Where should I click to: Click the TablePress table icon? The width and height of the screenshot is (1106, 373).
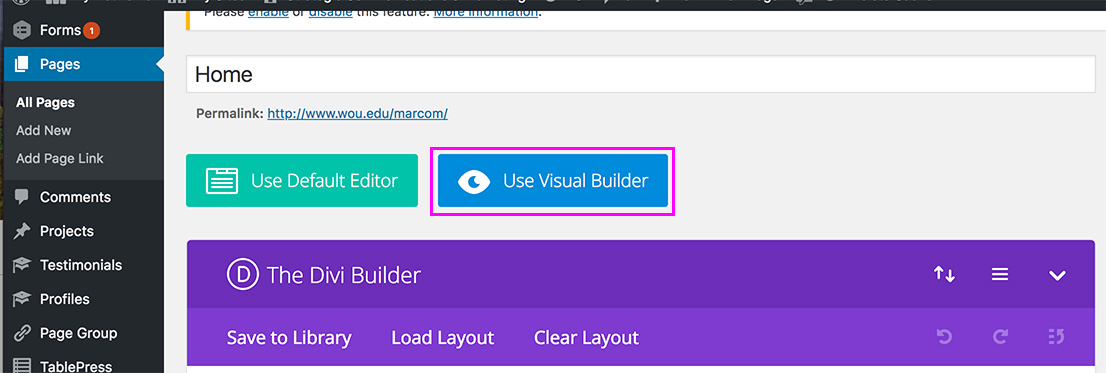tap(22, 366)
